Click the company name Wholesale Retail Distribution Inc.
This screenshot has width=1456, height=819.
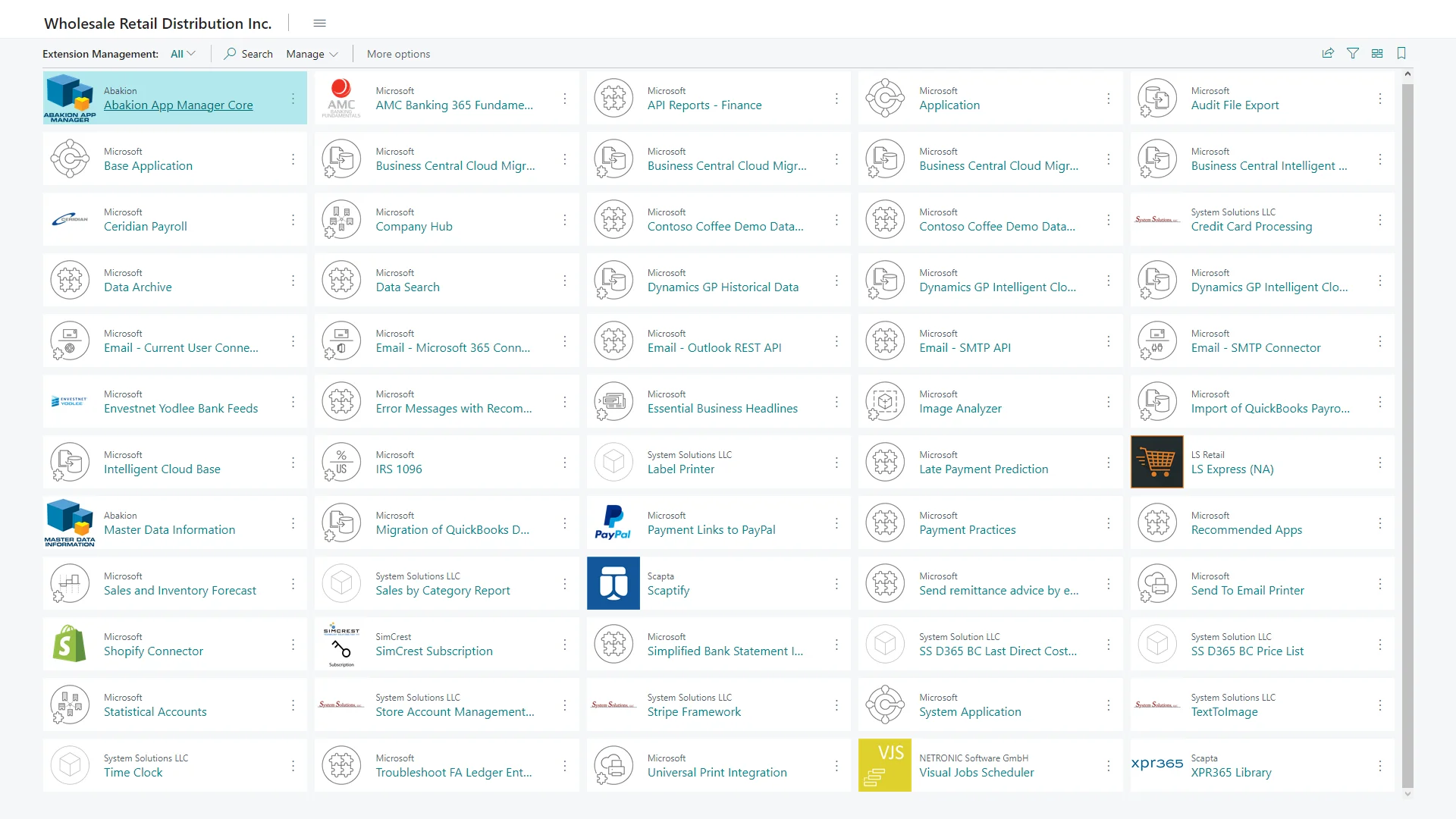point(158,24)
